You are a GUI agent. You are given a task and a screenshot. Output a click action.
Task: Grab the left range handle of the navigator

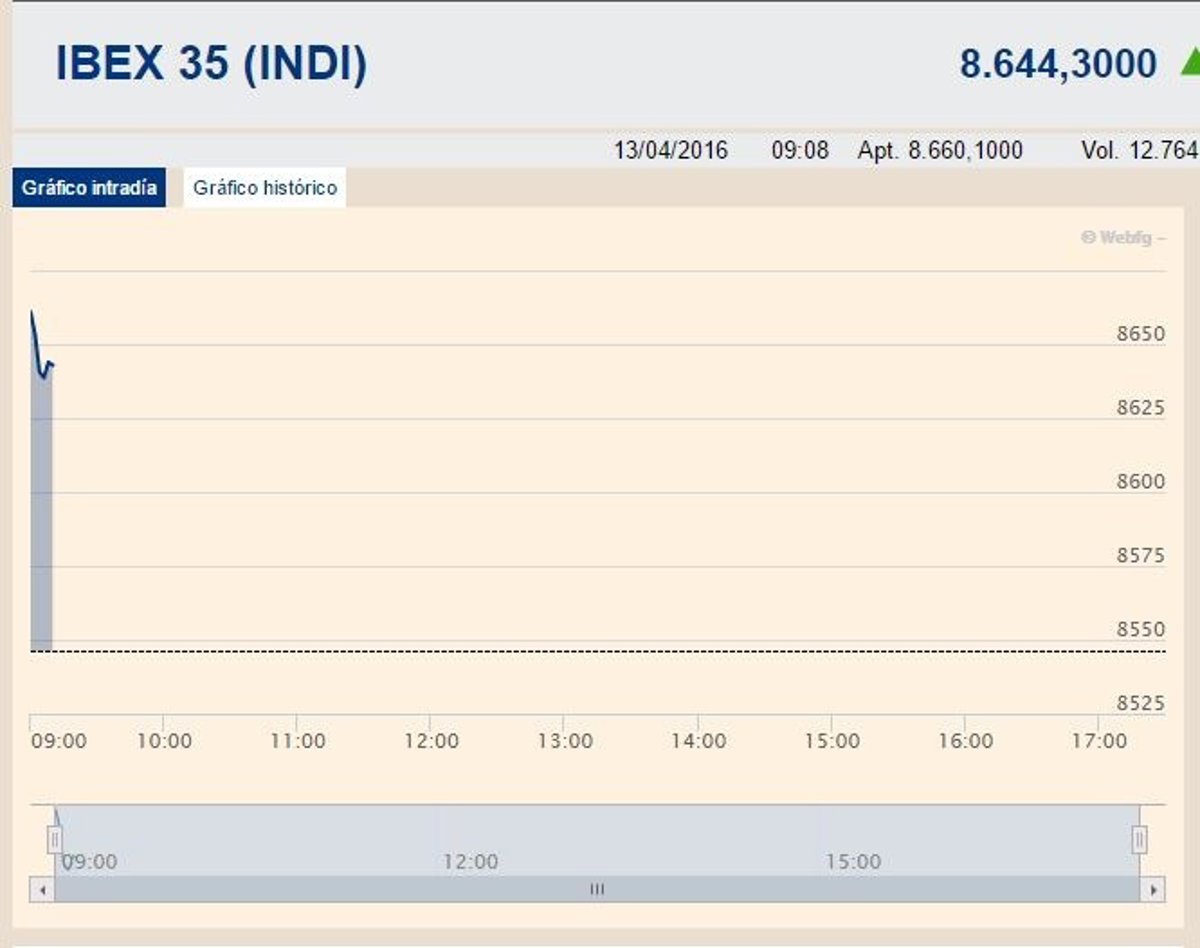pos(56,839)
